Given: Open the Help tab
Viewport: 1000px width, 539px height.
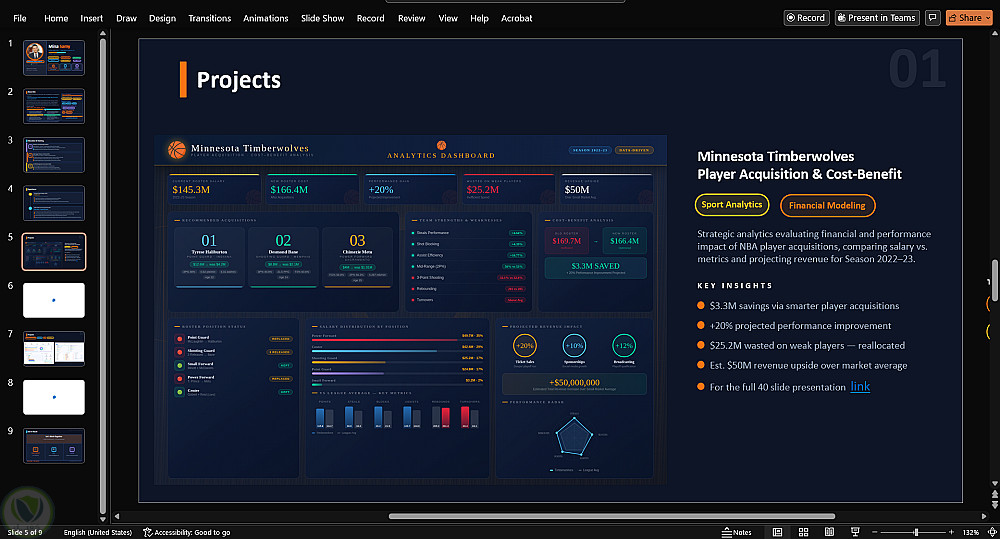Looking at the screenshot, I should [x=479, y=18].
